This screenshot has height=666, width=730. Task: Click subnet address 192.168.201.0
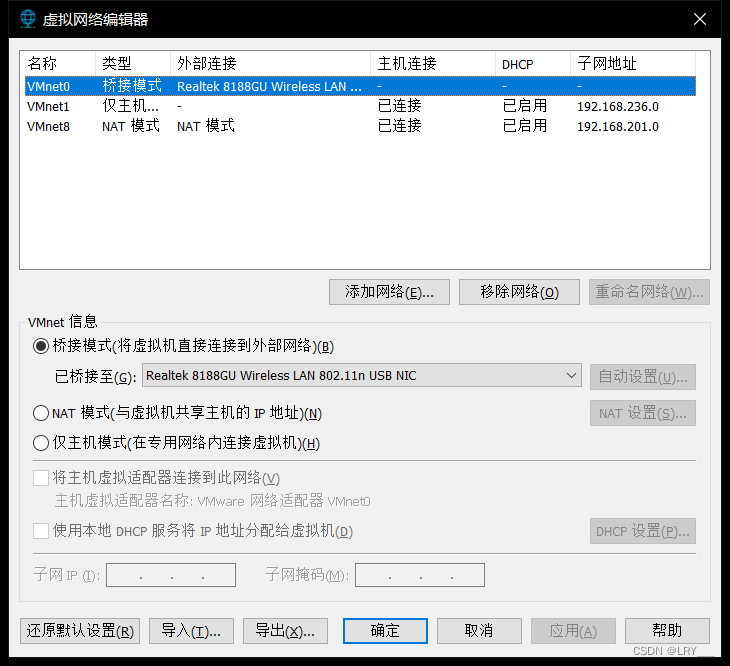618,127
